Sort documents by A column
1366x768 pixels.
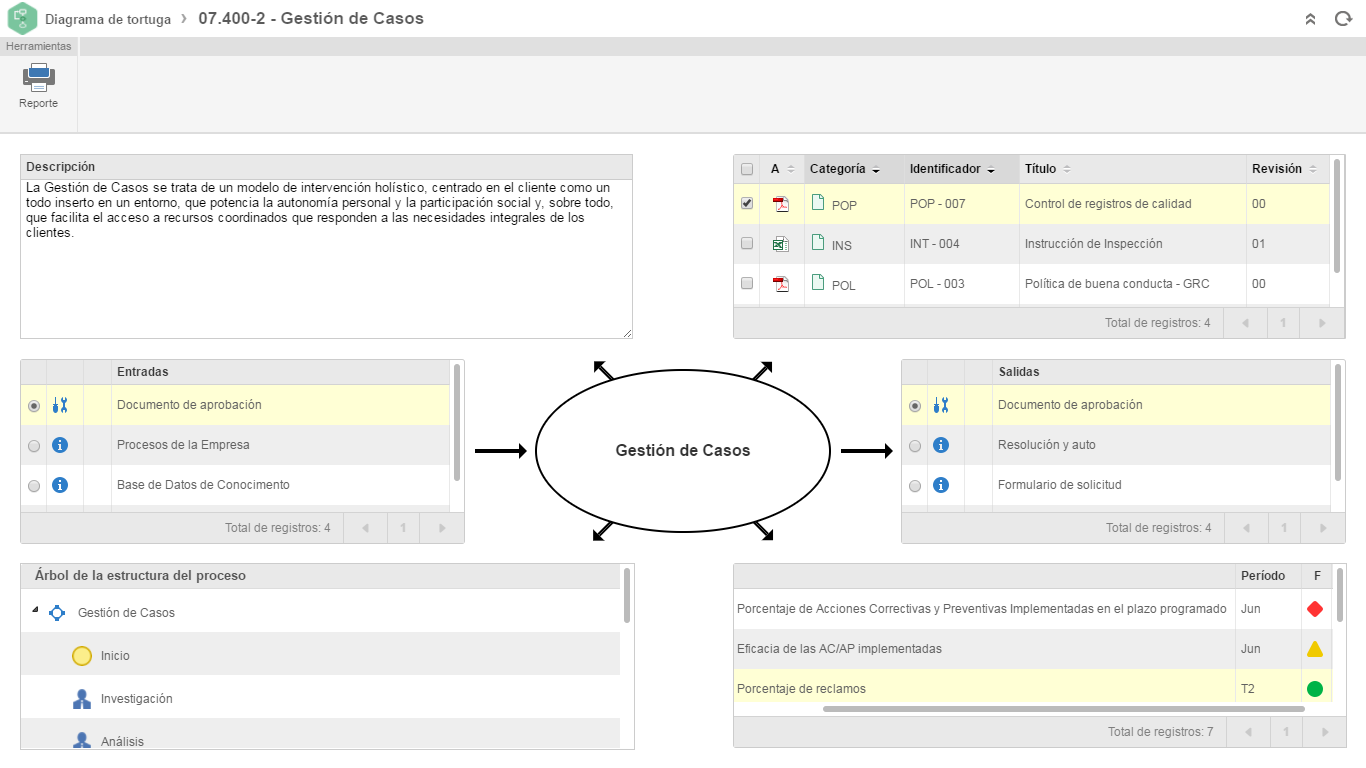pyautogui.click(x=783, y=169)
